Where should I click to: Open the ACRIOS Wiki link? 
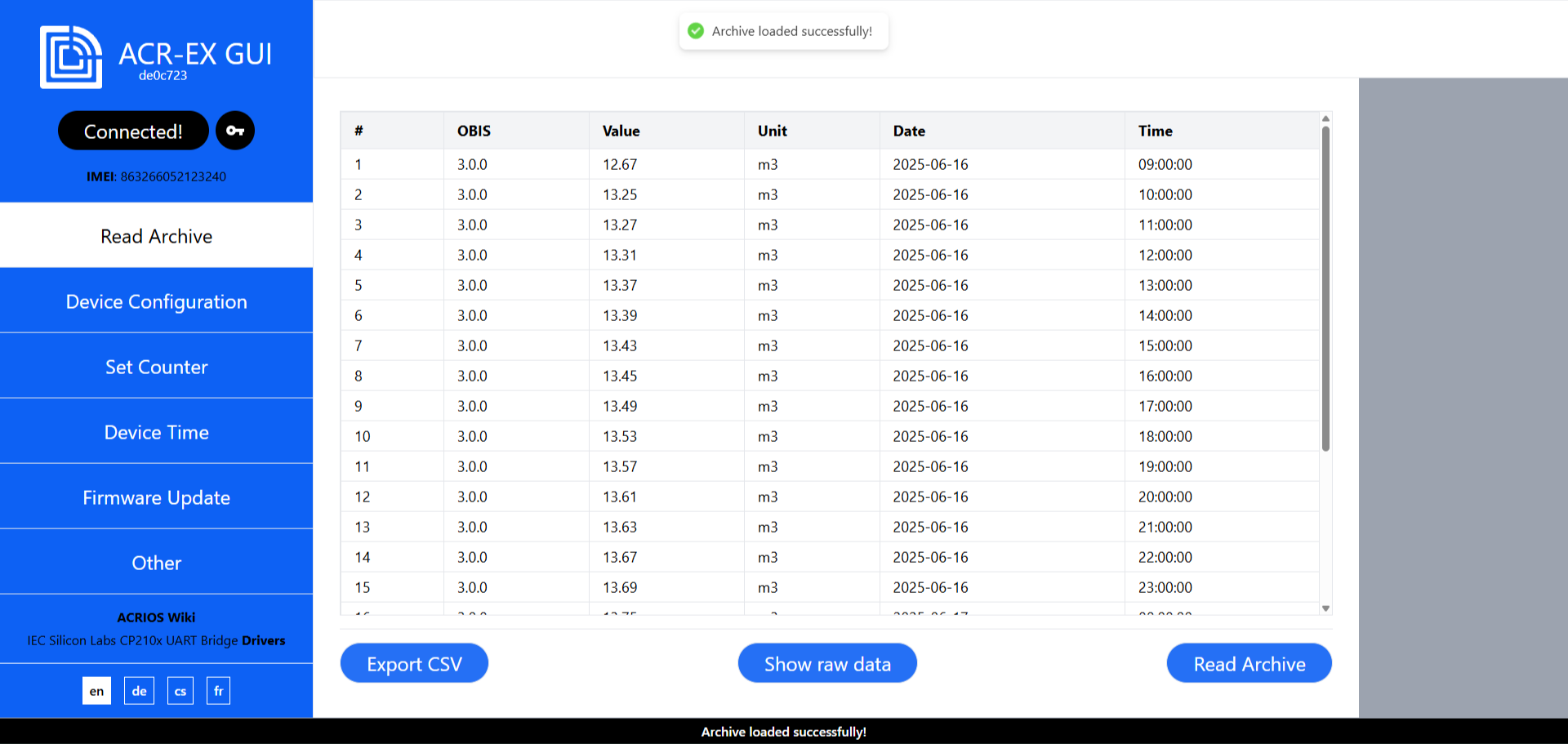pyautogui.click(x=156, y=617)
